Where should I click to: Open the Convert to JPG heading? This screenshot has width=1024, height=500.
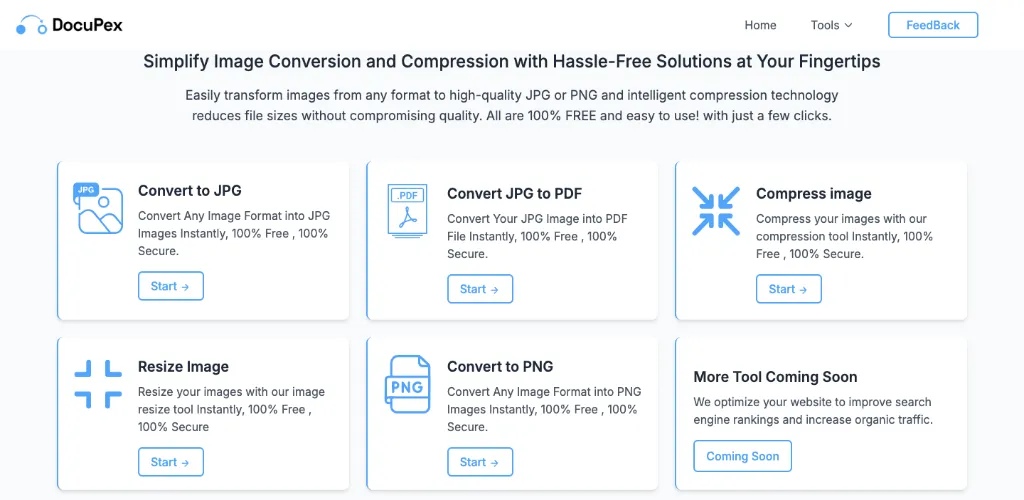pos(189,190)
